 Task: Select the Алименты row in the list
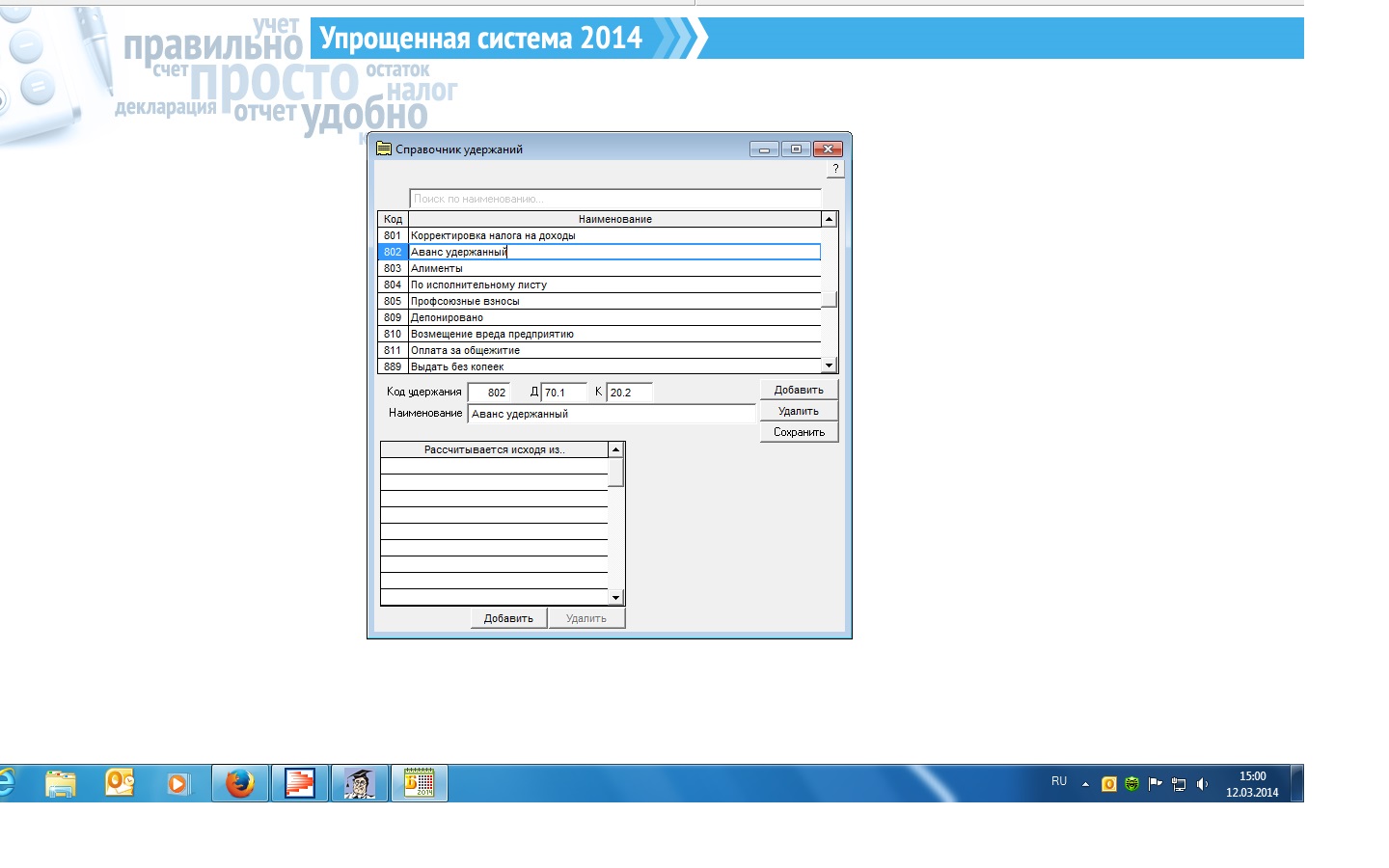[613, 268]
